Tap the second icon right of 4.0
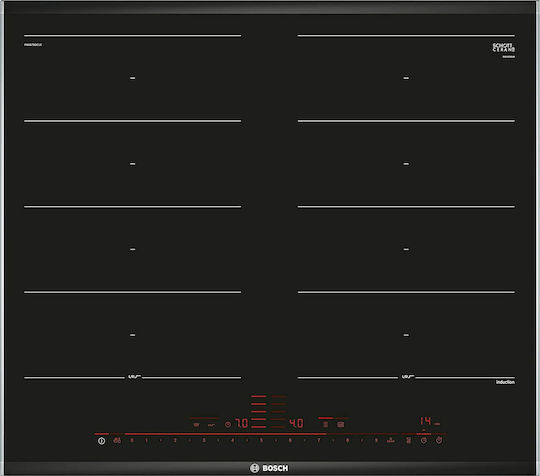 (x=341, y=424)
